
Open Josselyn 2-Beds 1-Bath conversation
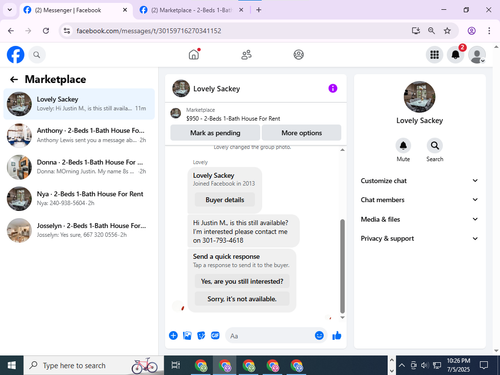pyautogui.click(x=79, y=230)
